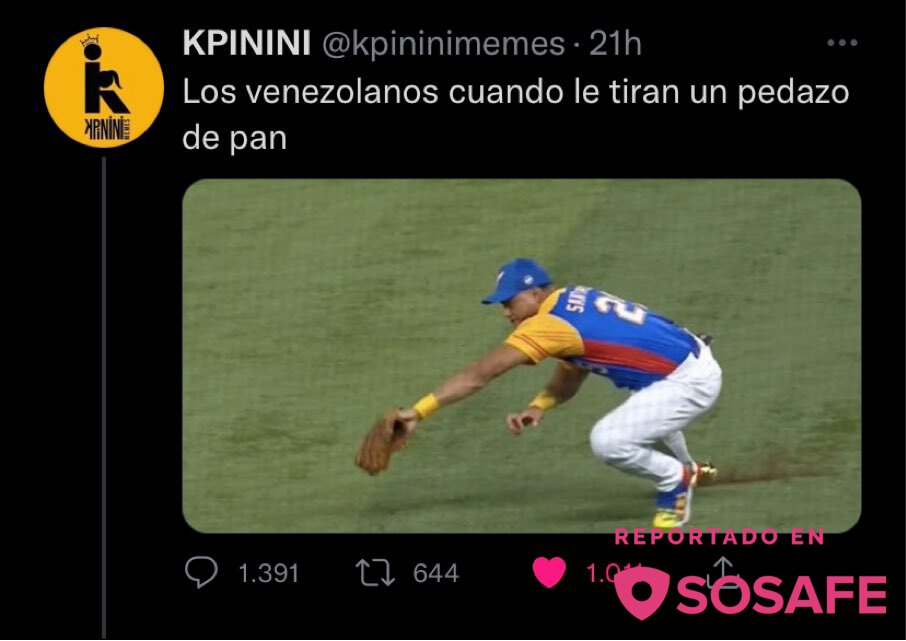View the baseball player image
This screenshot has width=906, height=641.
[x=522, y=355]
